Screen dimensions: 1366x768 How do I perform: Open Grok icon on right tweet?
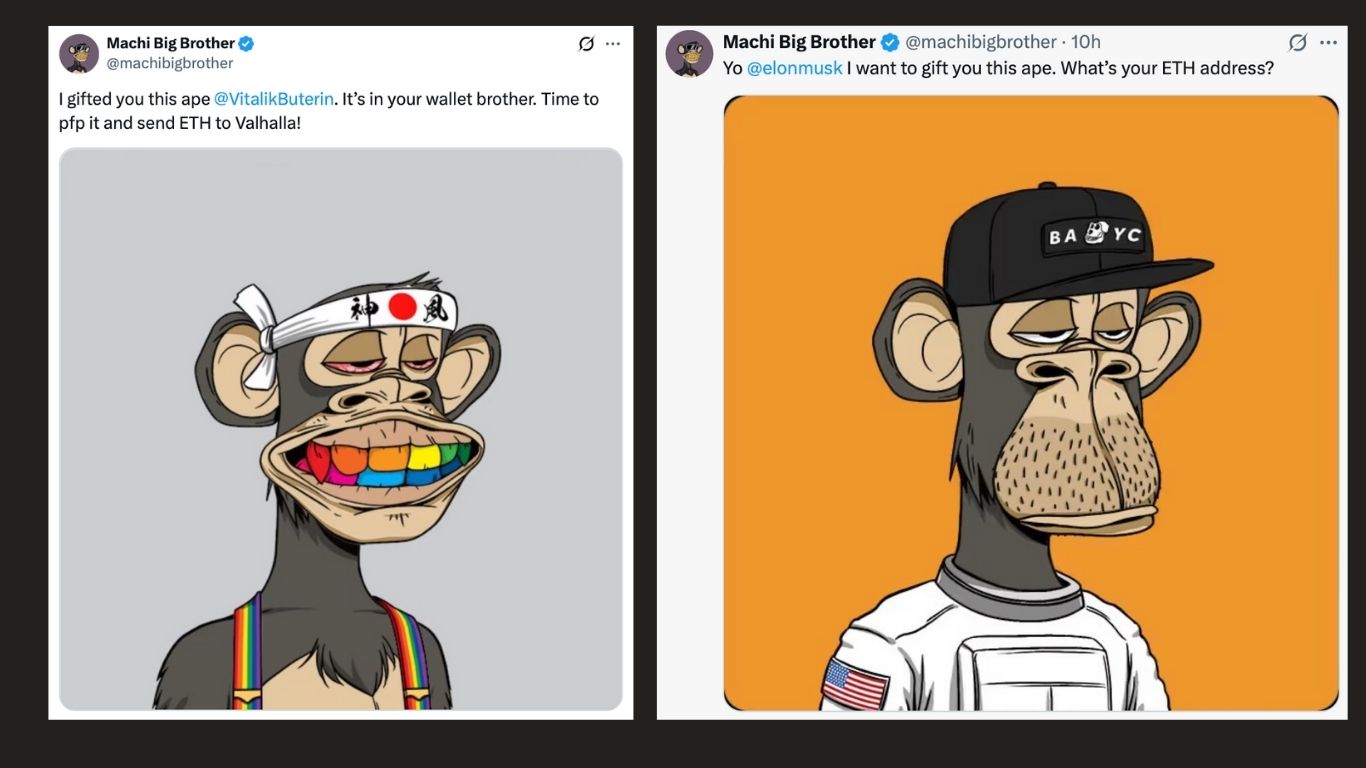coord(1298,42)
